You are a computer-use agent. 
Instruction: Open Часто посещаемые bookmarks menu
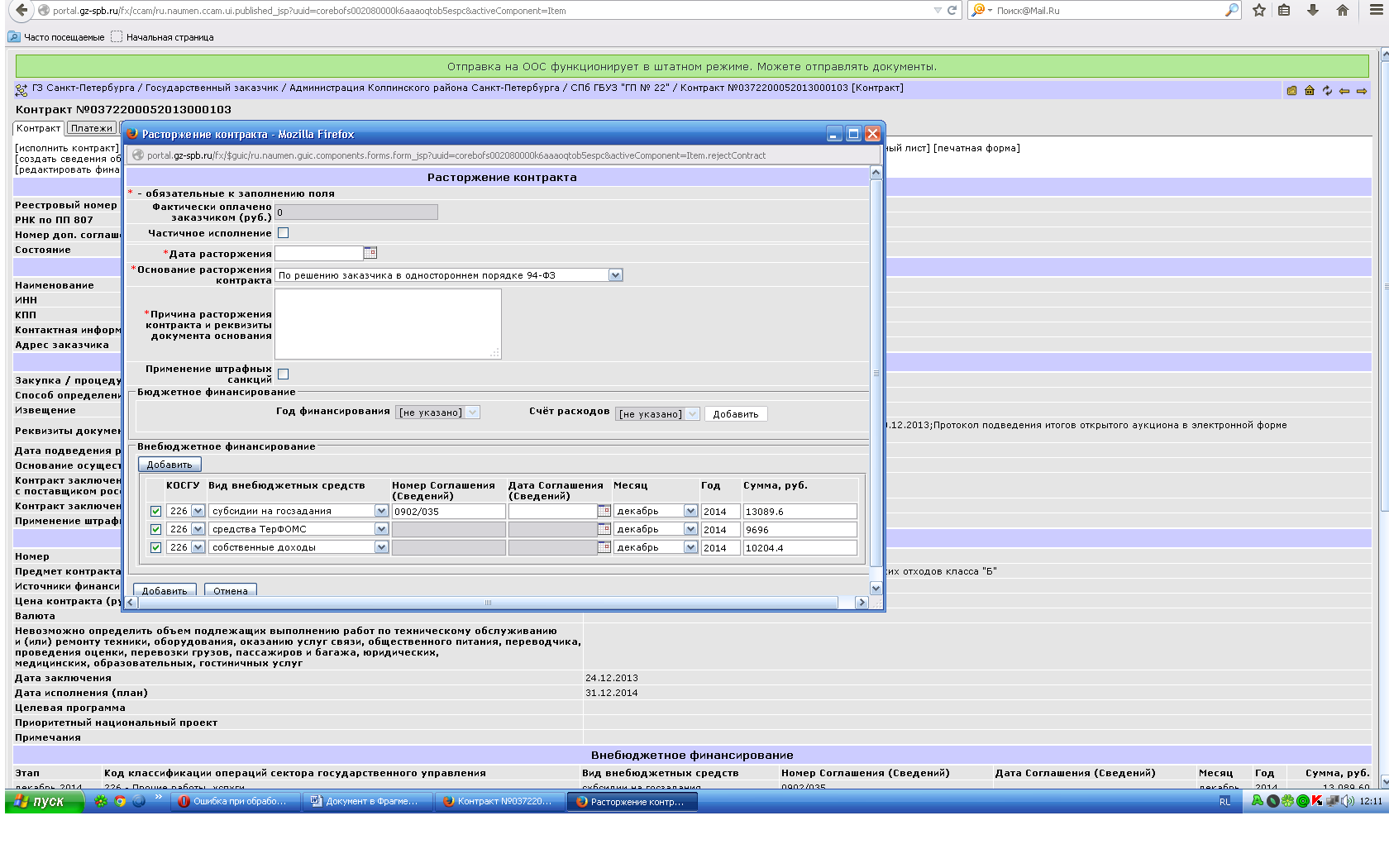click(56, 37)
